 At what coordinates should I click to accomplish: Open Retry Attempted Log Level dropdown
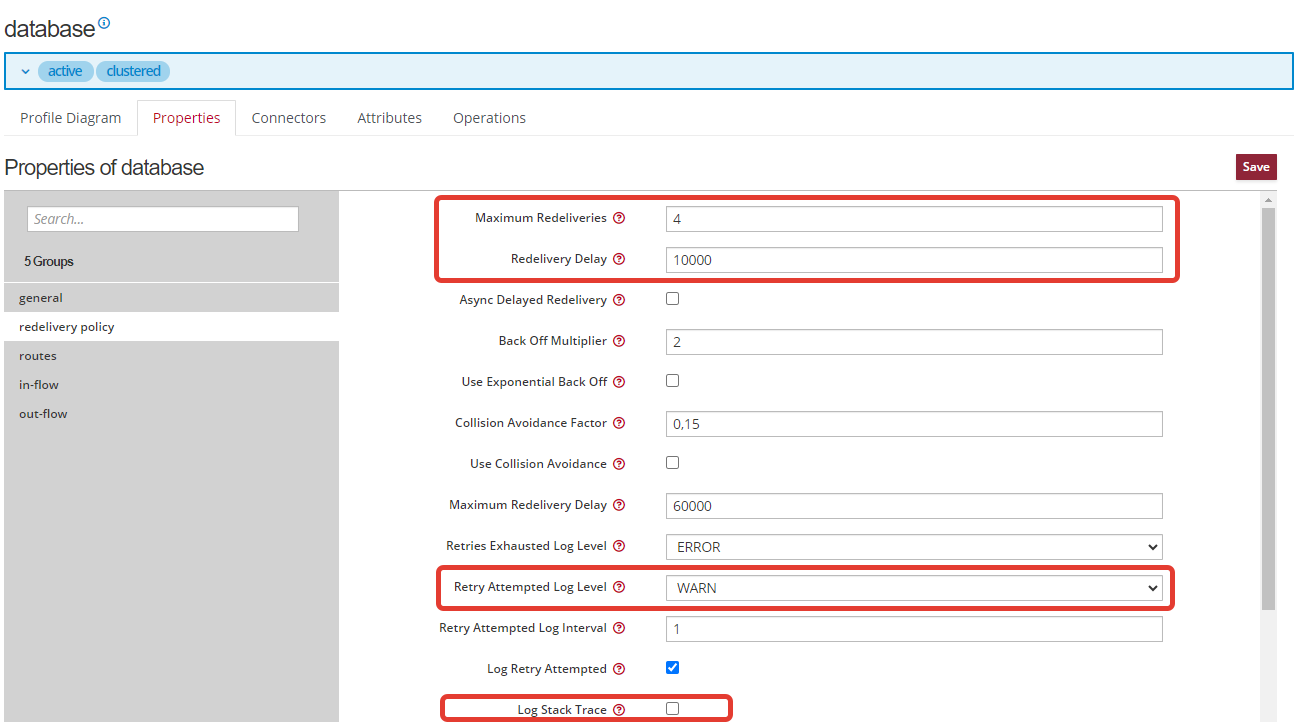(913, 588)
